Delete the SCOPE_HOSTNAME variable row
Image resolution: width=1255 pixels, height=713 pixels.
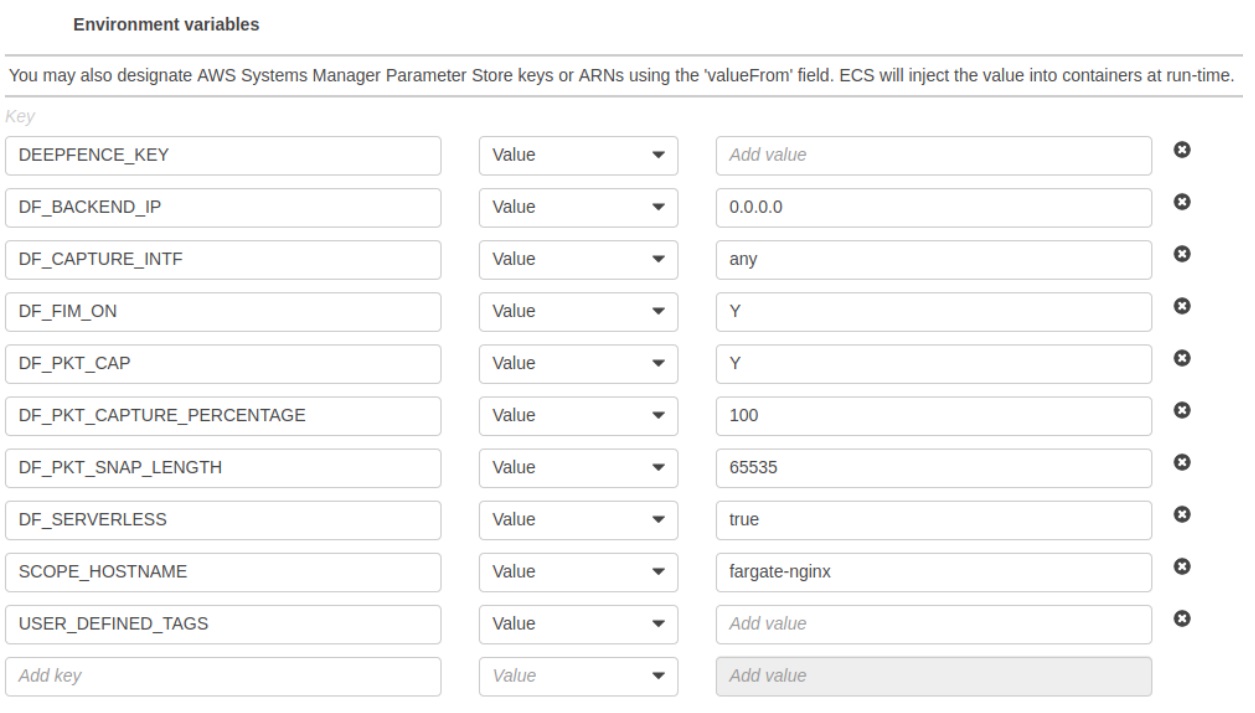coord(1181,566)
